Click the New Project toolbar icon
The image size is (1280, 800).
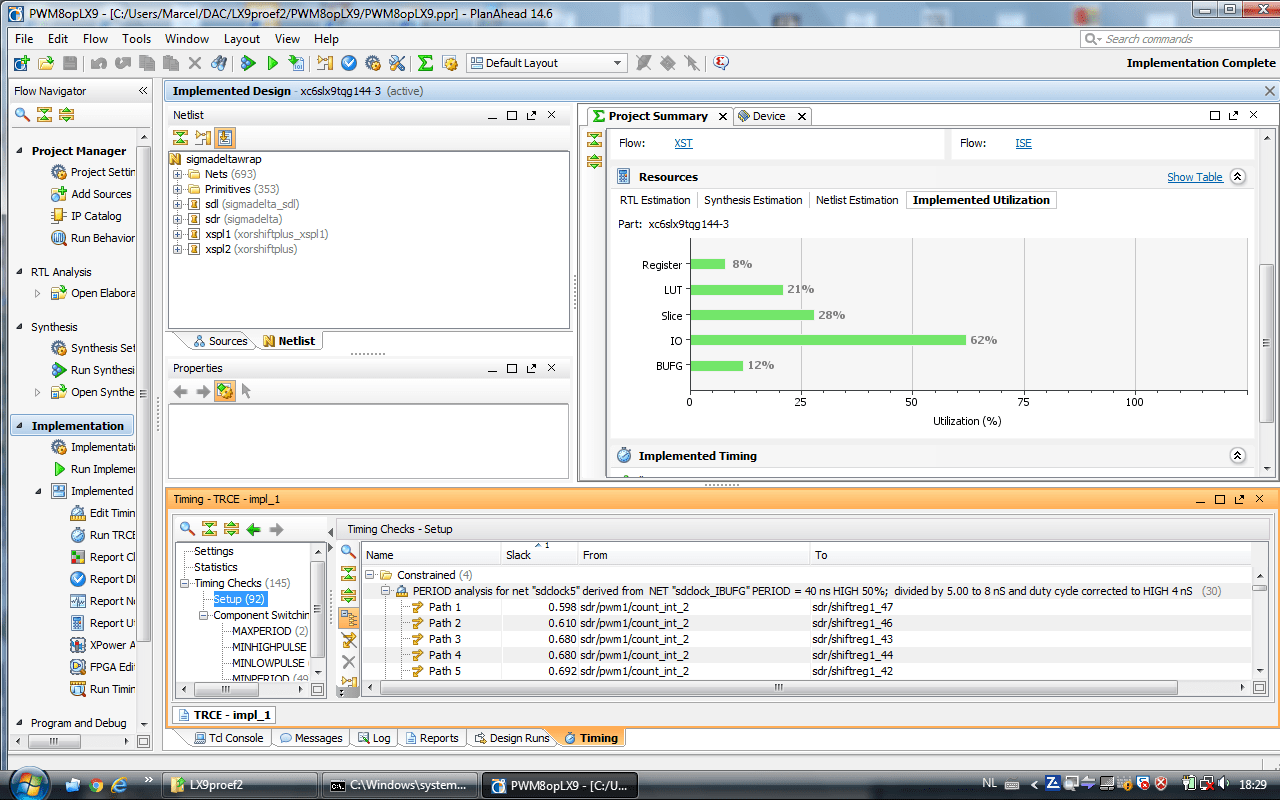tap(21, 63)
